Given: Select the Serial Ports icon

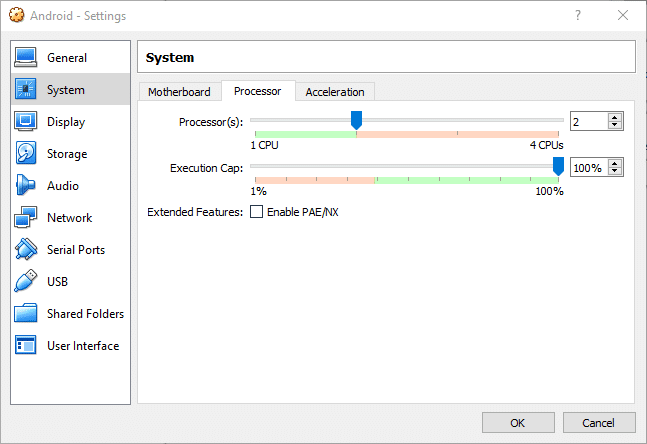Looking at the screenshot, I should 26,250.
